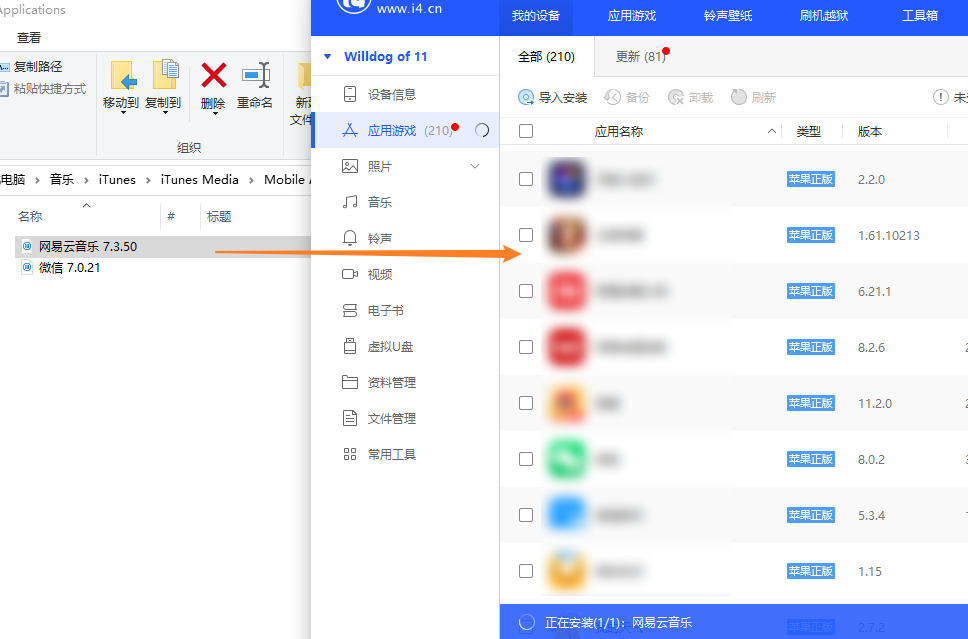Click the Copy to (复制到) icon
Screen dimensions: 968x639
tap(164, 76)
